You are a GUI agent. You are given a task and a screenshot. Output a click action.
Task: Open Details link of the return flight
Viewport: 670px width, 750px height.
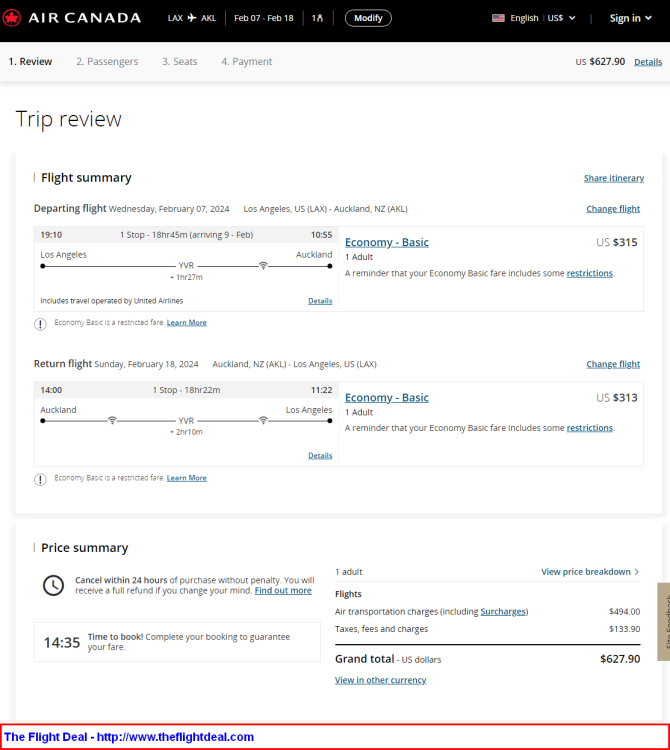pos(320,455)
